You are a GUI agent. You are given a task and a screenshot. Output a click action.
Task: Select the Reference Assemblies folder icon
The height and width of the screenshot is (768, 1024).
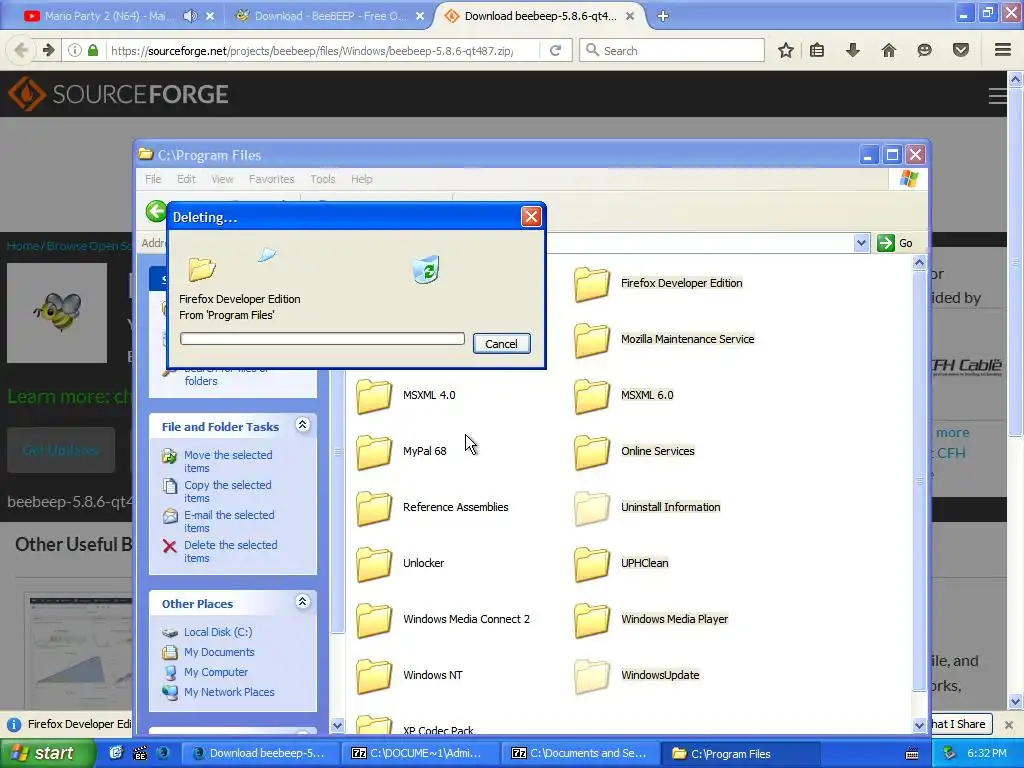[x=374, y=508]
